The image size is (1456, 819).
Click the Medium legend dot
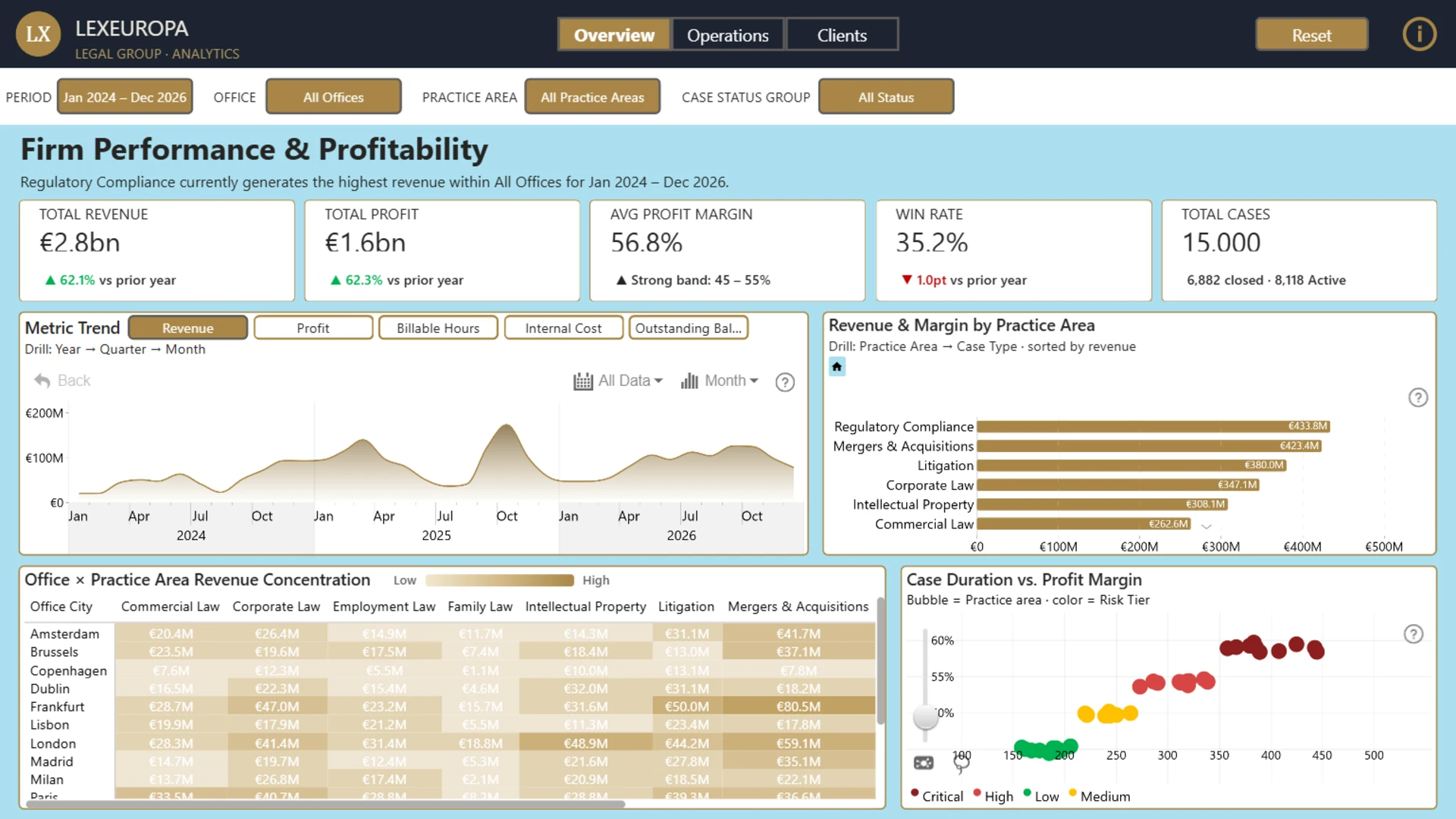[x=1072, y=793]
